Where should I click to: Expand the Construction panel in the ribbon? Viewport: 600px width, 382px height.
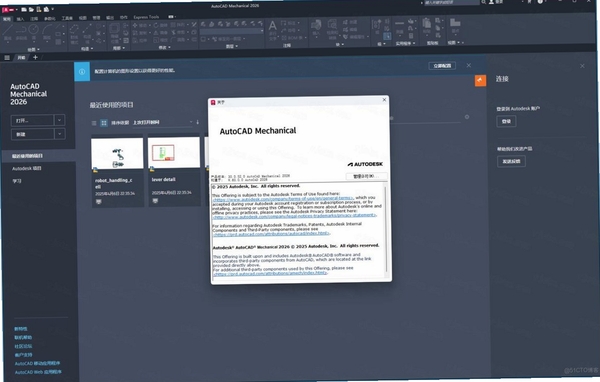pyautogui.click(x=86, y=49)
